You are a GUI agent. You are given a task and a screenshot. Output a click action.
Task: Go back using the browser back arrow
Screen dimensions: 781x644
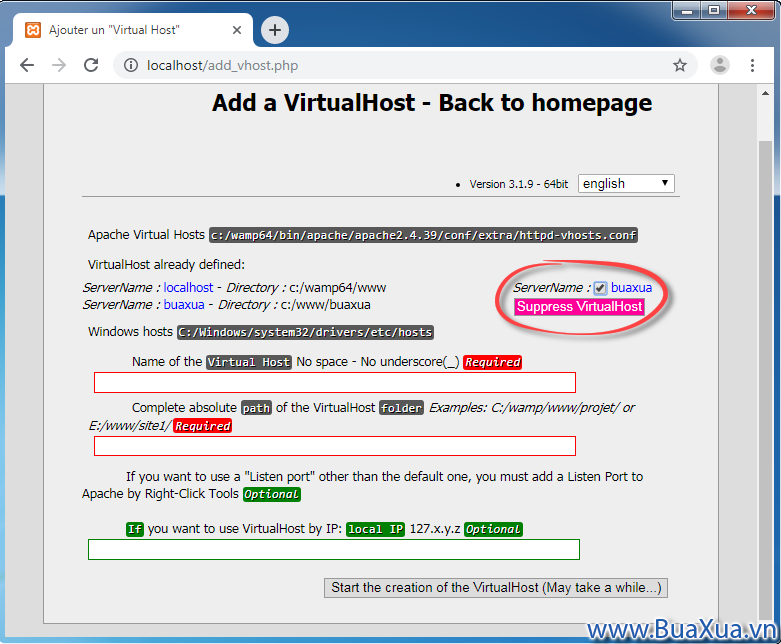27,65
